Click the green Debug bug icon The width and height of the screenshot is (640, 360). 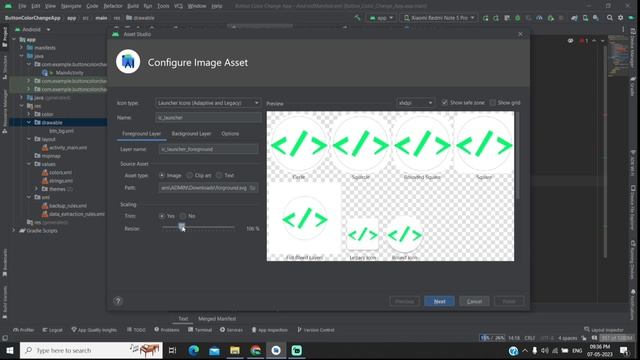[x=518, y=18]
